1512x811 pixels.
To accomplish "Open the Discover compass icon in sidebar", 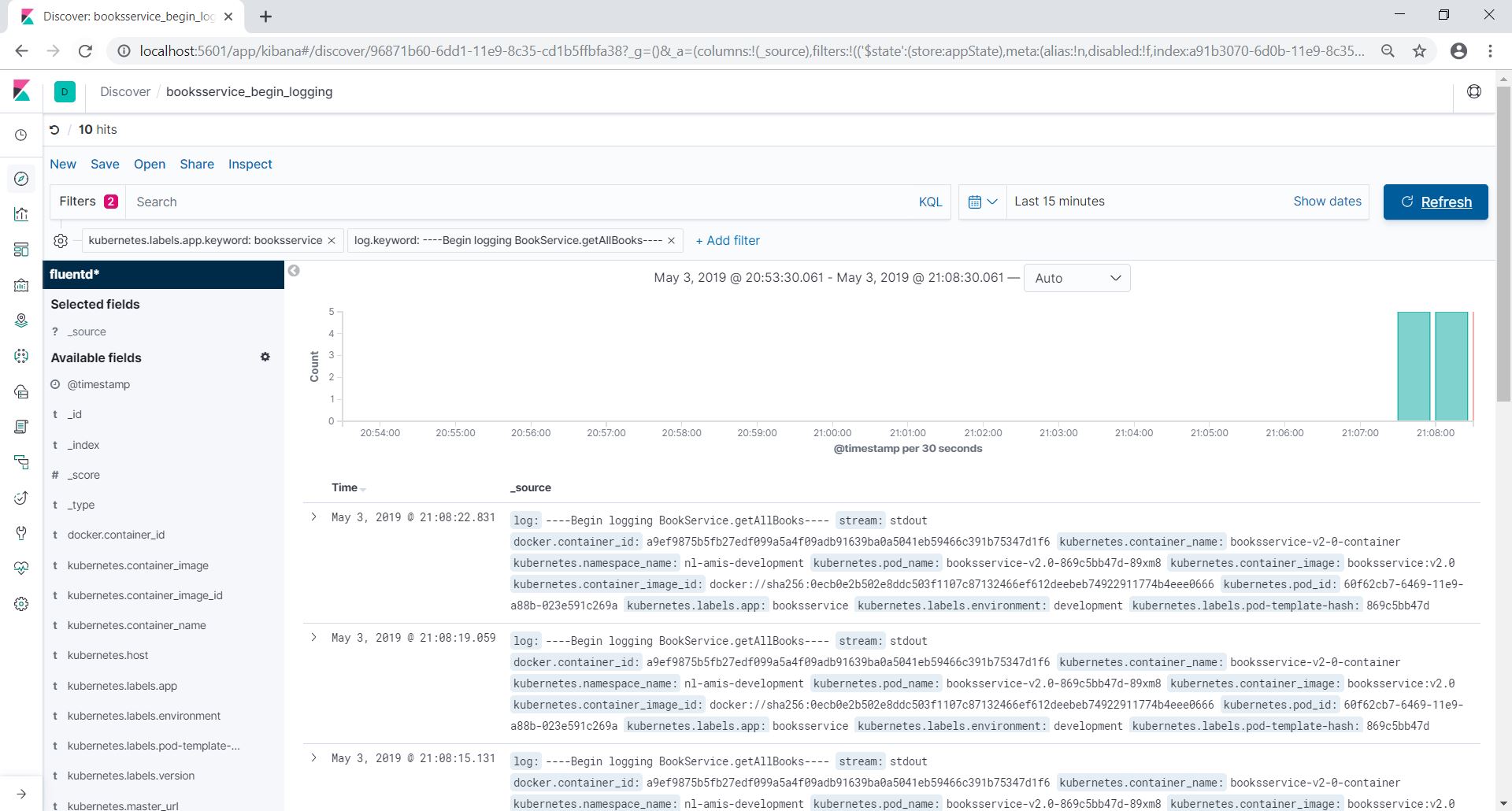I will [21, 179].
